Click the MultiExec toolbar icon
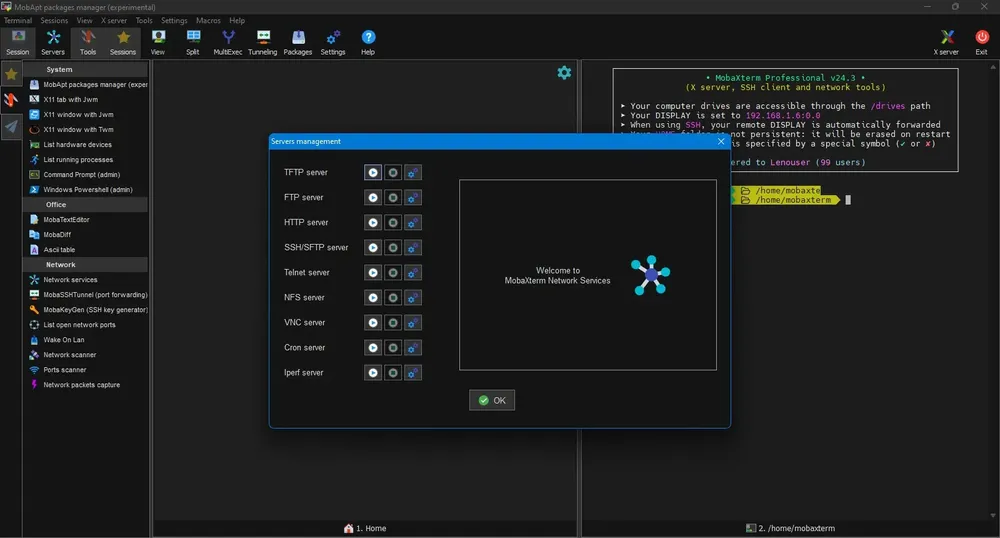1000x538 pixels. coord(228,43)
